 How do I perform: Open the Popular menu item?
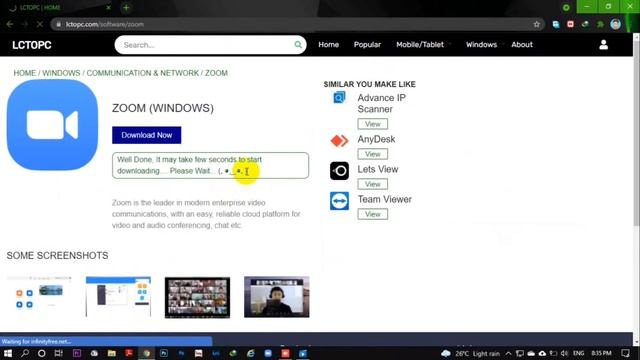pyautogui.click(x=367, y=44)
